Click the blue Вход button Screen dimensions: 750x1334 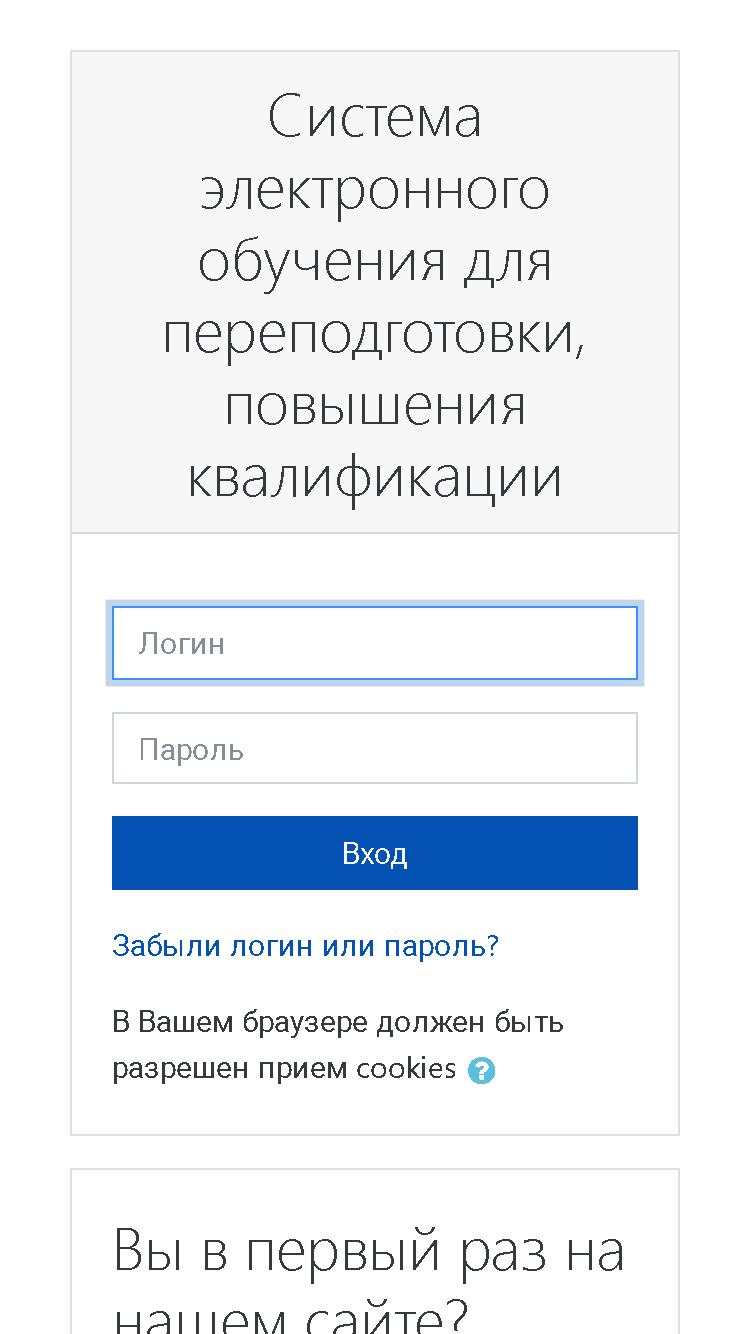click(x=375, y=853)
